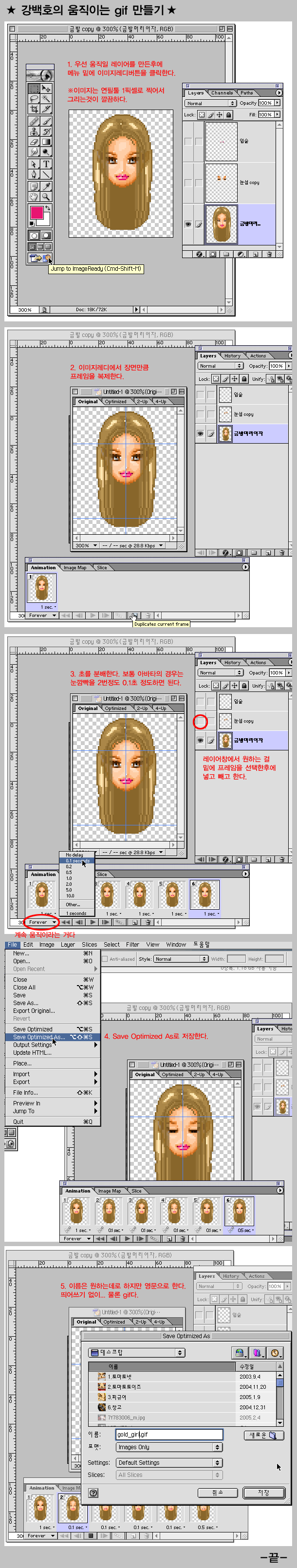This screenshot has width=297, height=1568.
Task: Click the pink foreground color swatch
Action: (37, 212)
